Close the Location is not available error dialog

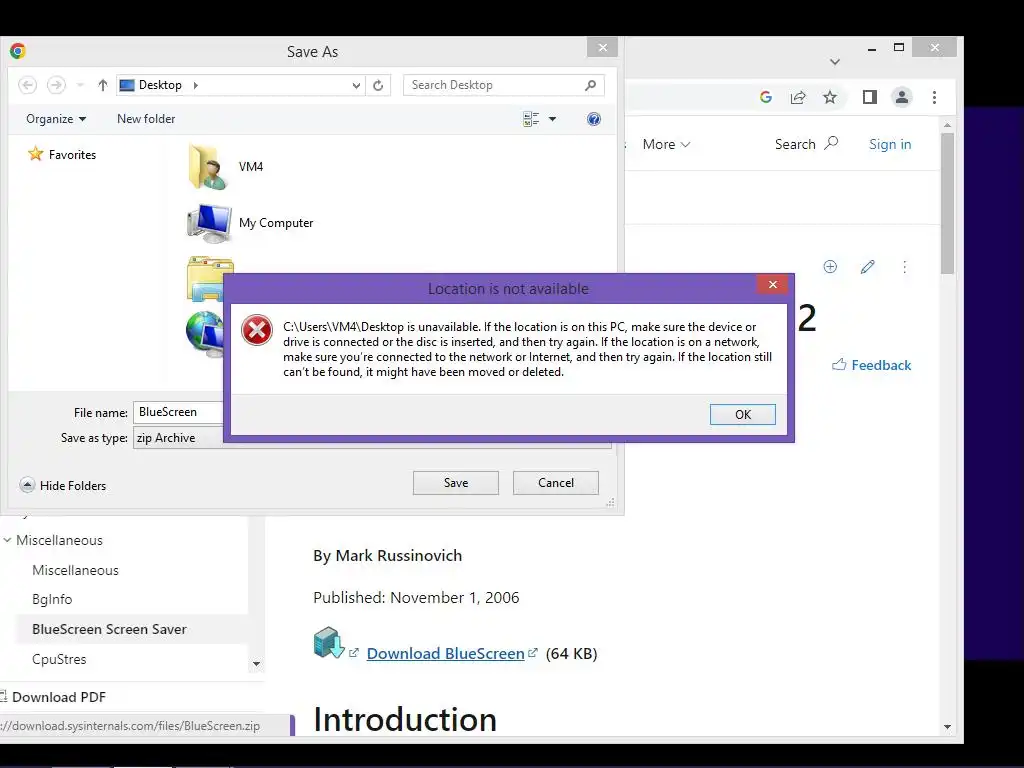coord(773,285)
